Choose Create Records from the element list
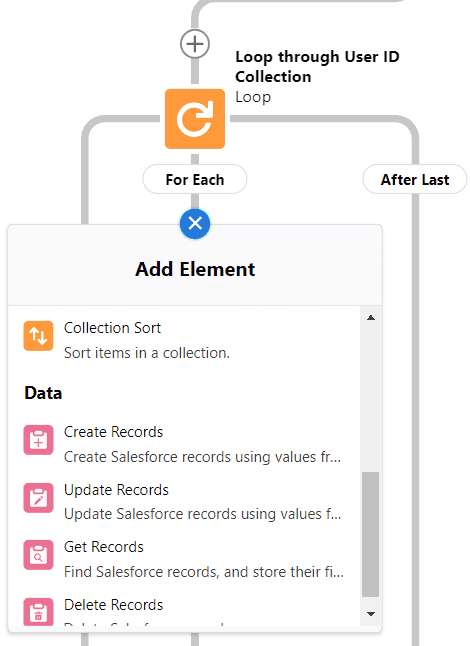 point(184,444)
